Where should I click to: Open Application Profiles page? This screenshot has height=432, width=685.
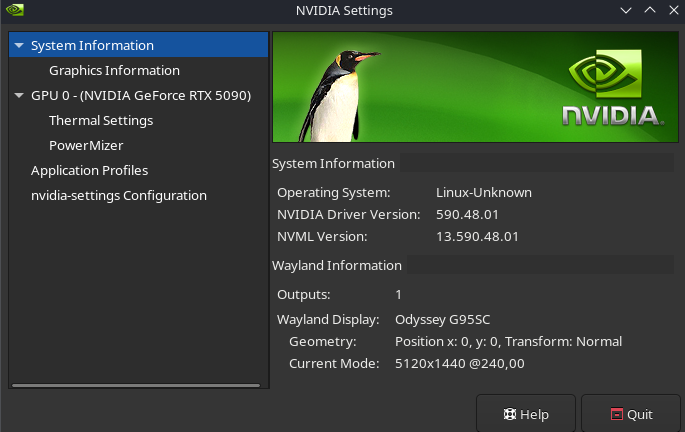tap(90, 170)
